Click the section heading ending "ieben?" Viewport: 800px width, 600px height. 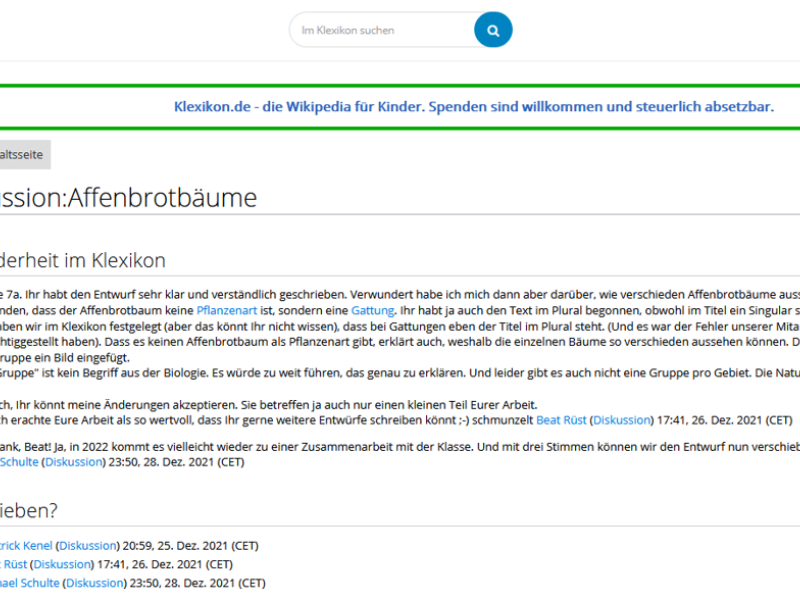(28, 510)
